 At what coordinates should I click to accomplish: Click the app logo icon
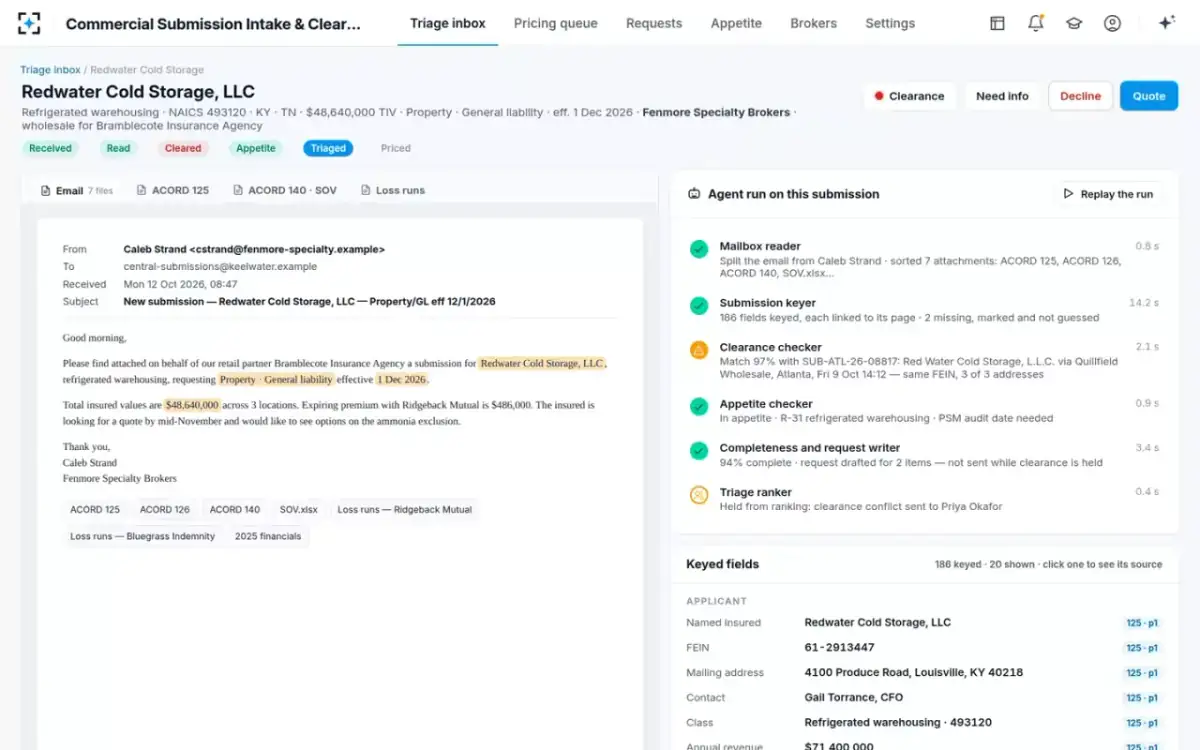click(29, 23)
